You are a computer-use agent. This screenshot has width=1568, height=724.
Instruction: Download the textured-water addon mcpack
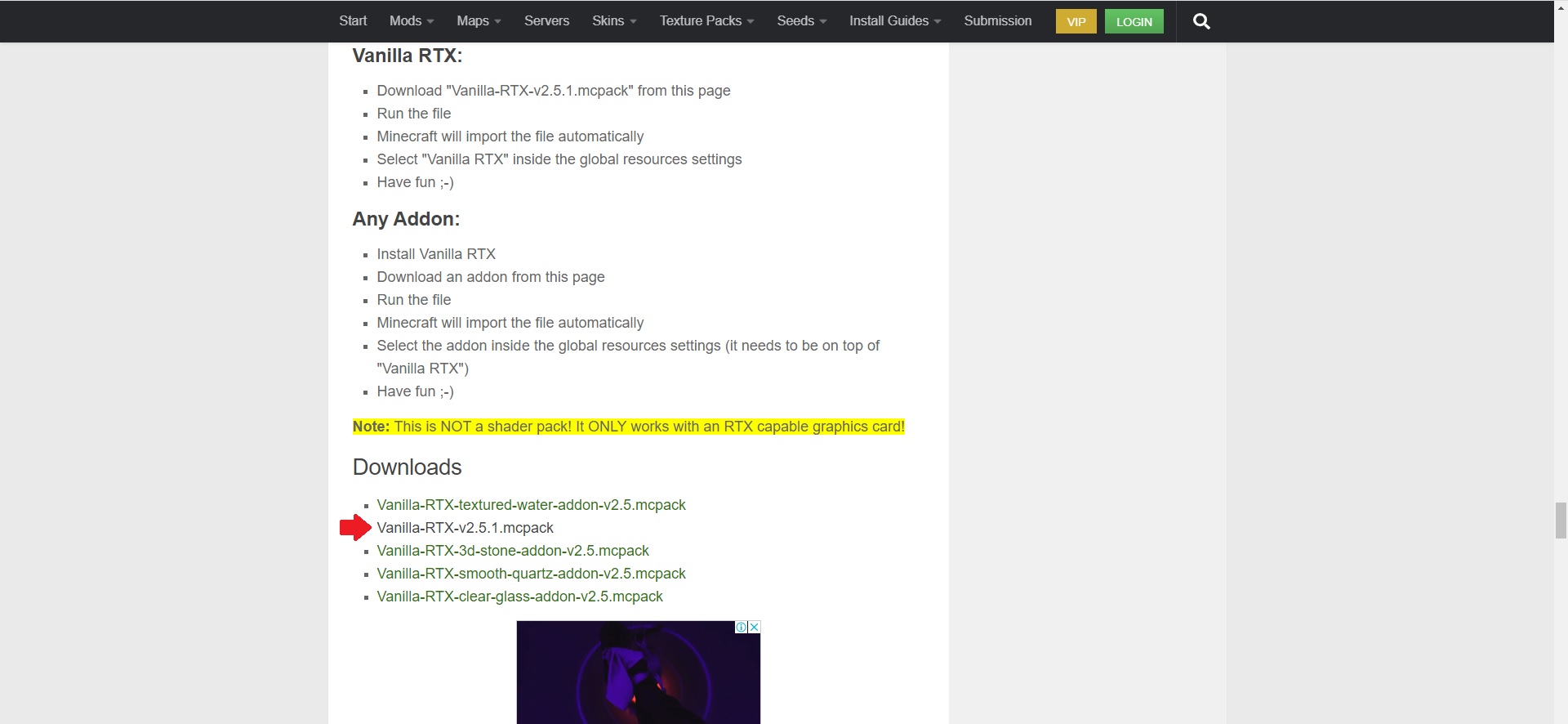coord(531,505)
